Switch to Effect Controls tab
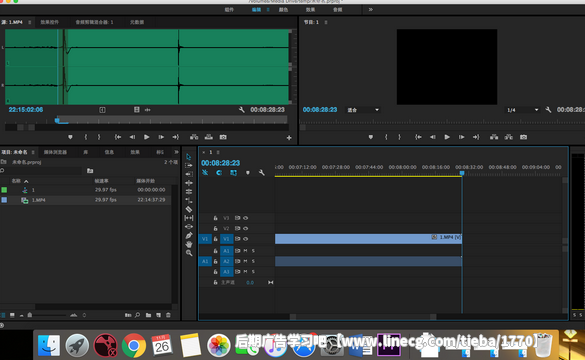This screenshot has height=360, width=585. coord(50,22)
